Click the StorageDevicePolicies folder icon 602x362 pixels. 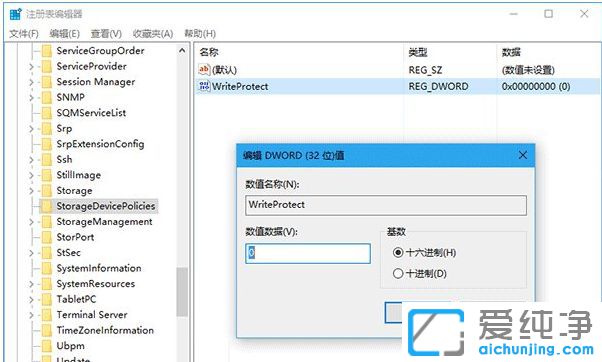(x=47, y=206)
